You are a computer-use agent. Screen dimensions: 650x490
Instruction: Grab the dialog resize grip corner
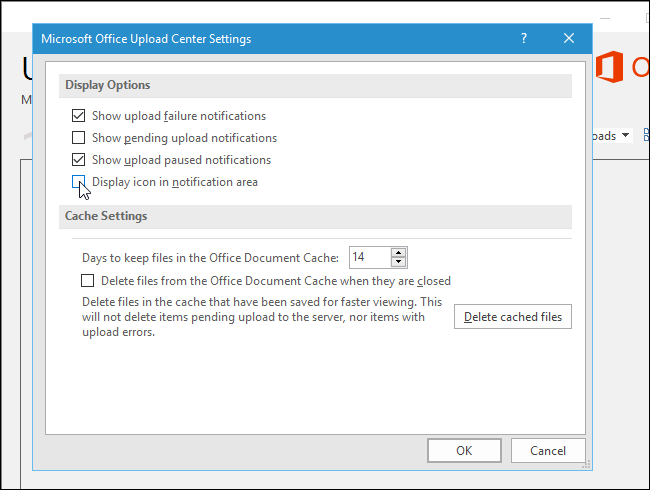pos(587,464)
